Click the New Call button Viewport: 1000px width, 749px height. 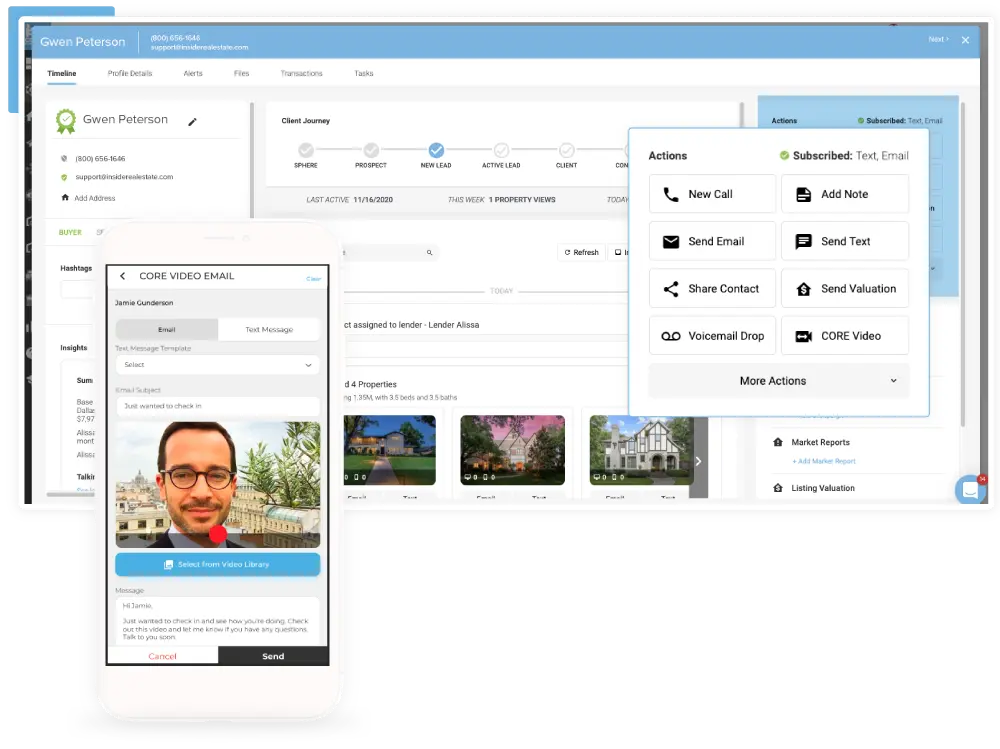click(x=712, y=194)
